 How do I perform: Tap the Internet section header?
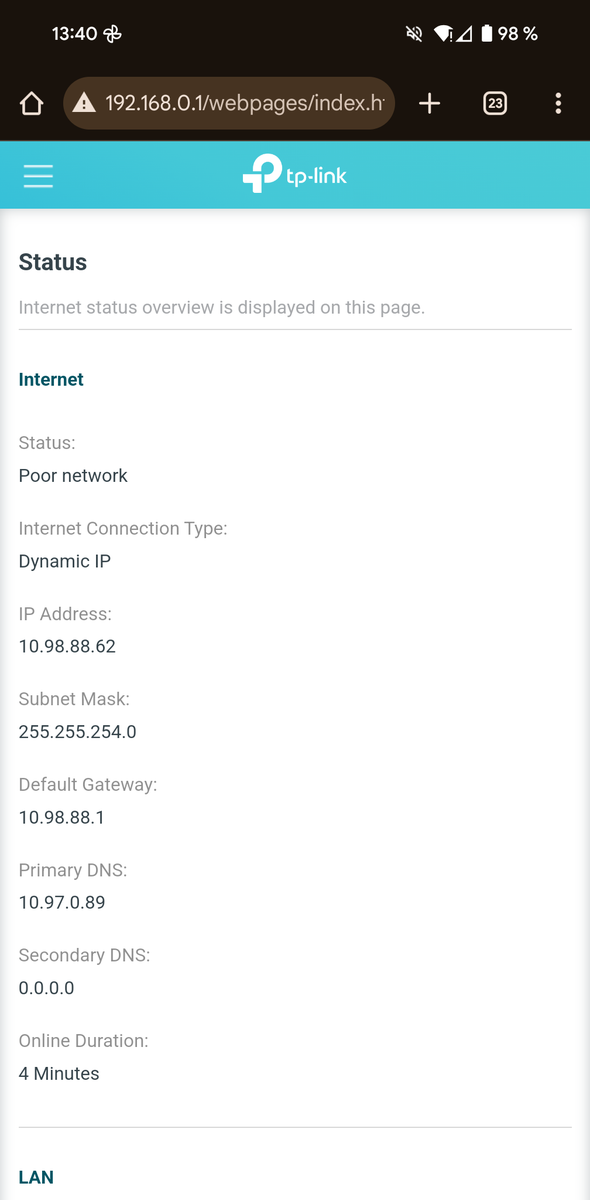click(51, 379)
